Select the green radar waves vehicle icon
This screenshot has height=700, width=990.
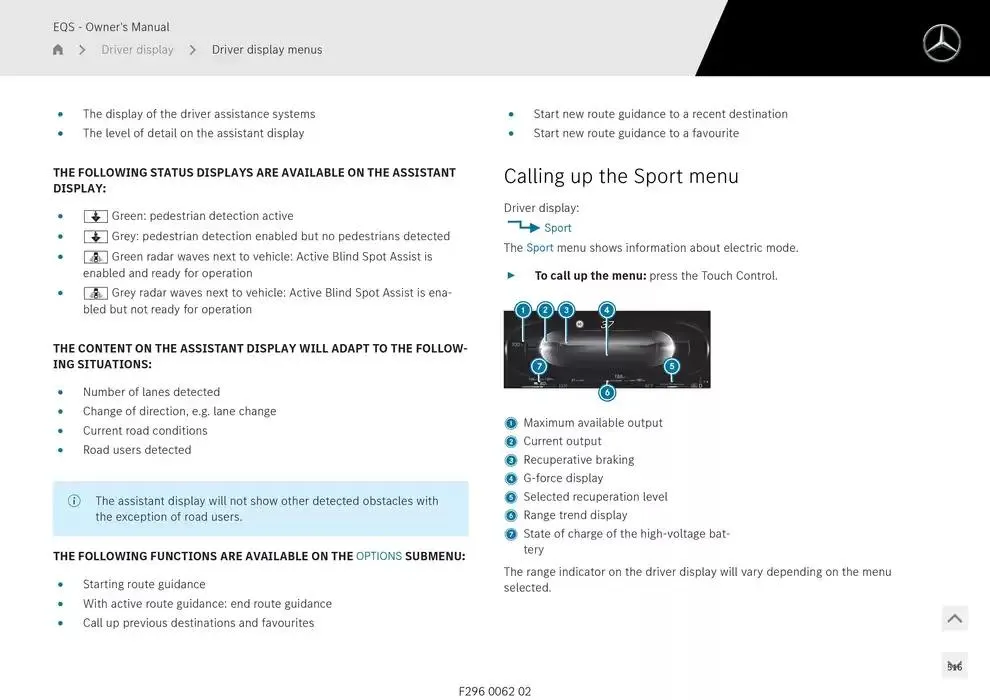[95, 256]
